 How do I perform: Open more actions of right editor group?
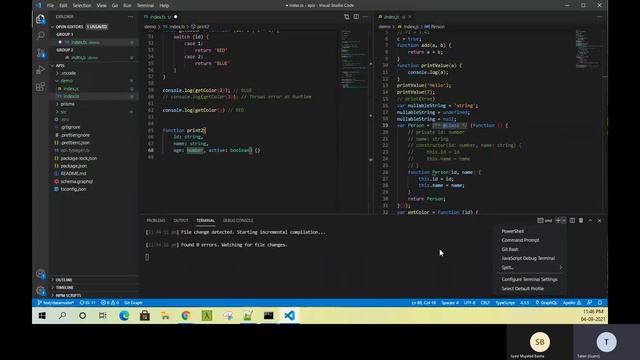pos(600,17)
